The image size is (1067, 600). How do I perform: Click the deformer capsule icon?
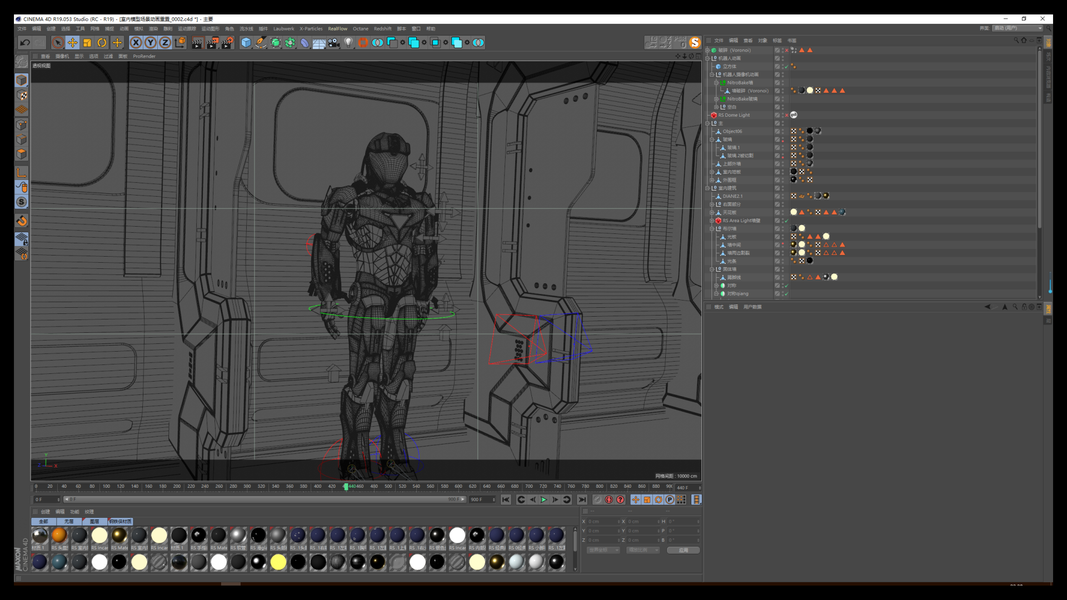304,43
